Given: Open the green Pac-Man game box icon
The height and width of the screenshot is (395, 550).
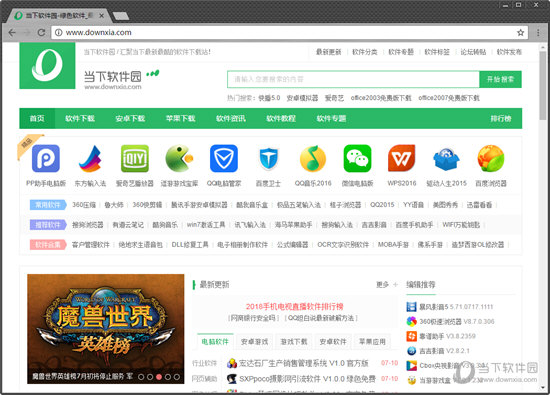Looking at the screenshot, I should click(x=179, y=159).
